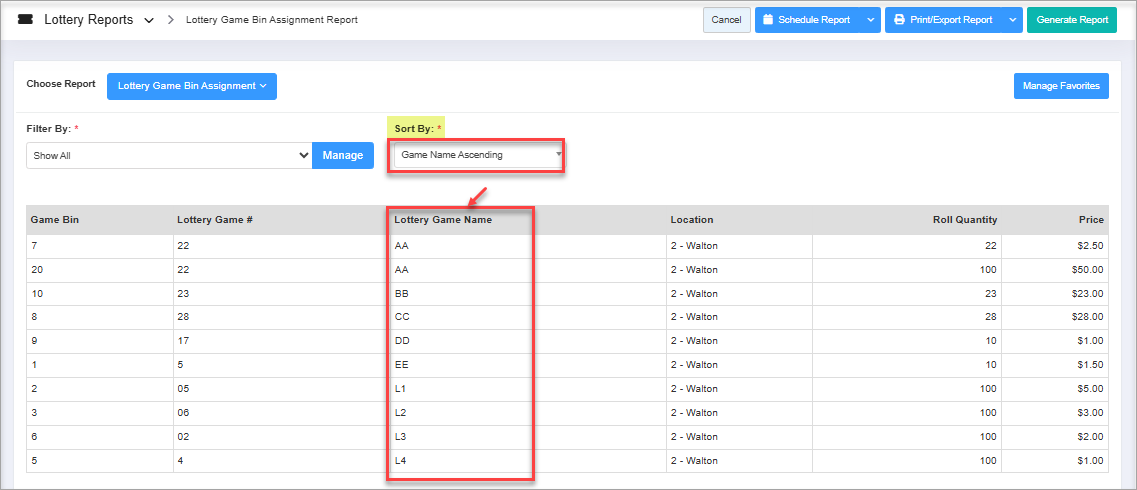The image size is (1137, 490).
Task: Click the Price column header
Action: 1091,220
